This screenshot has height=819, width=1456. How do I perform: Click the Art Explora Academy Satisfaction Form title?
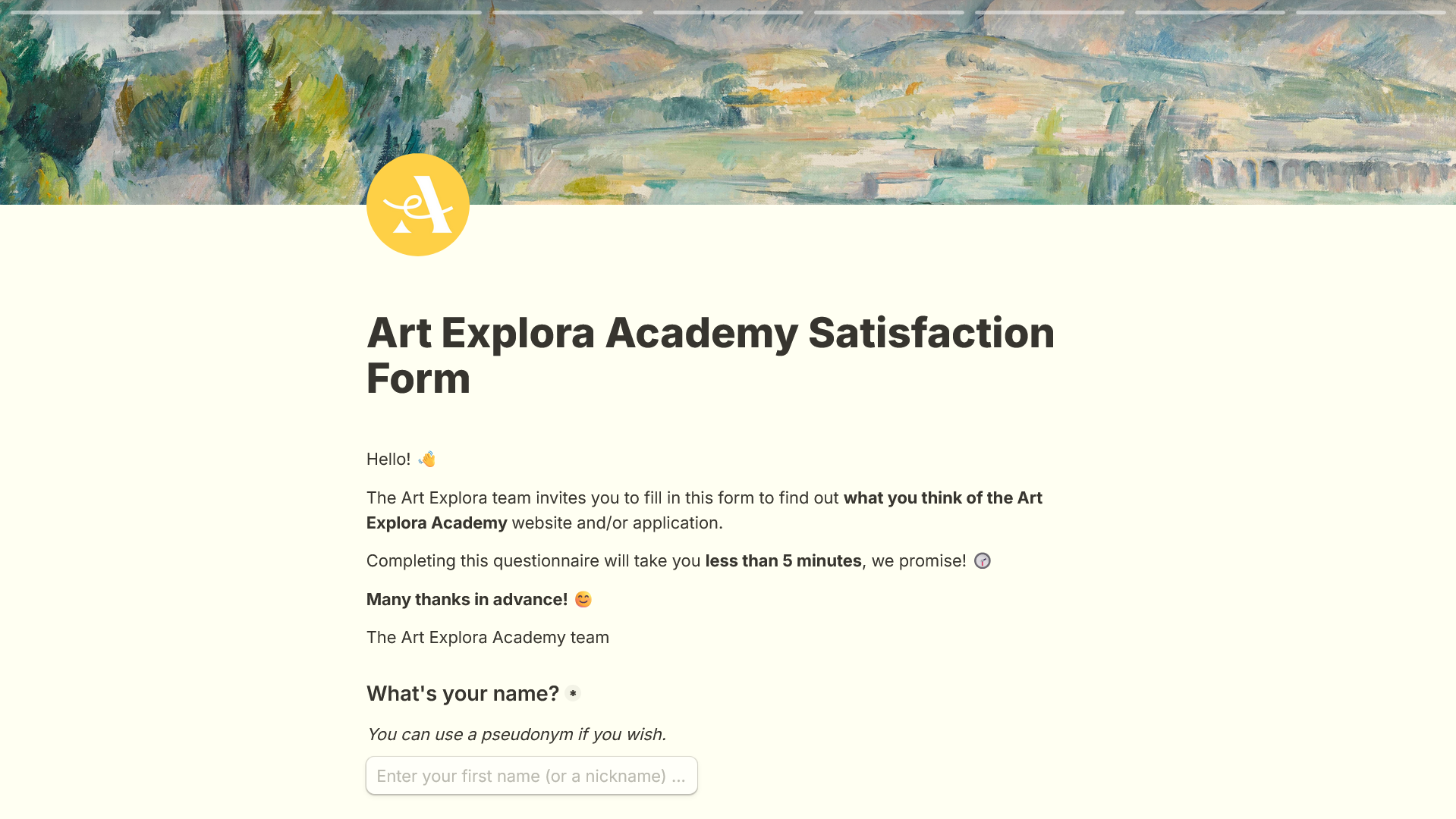click(x=710, y=356)
